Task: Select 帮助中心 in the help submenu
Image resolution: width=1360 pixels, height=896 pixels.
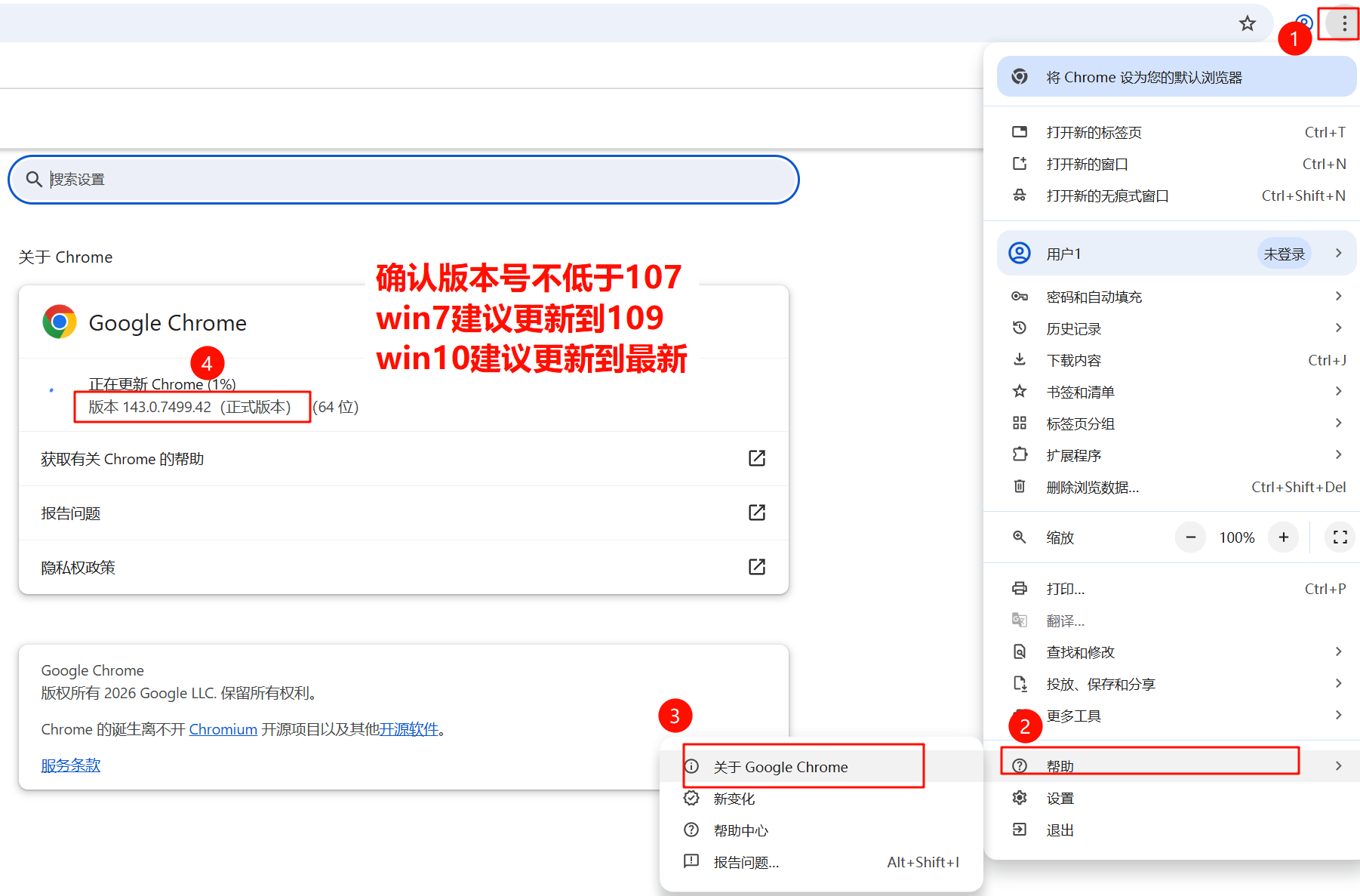Action: (x=740, y=830)
